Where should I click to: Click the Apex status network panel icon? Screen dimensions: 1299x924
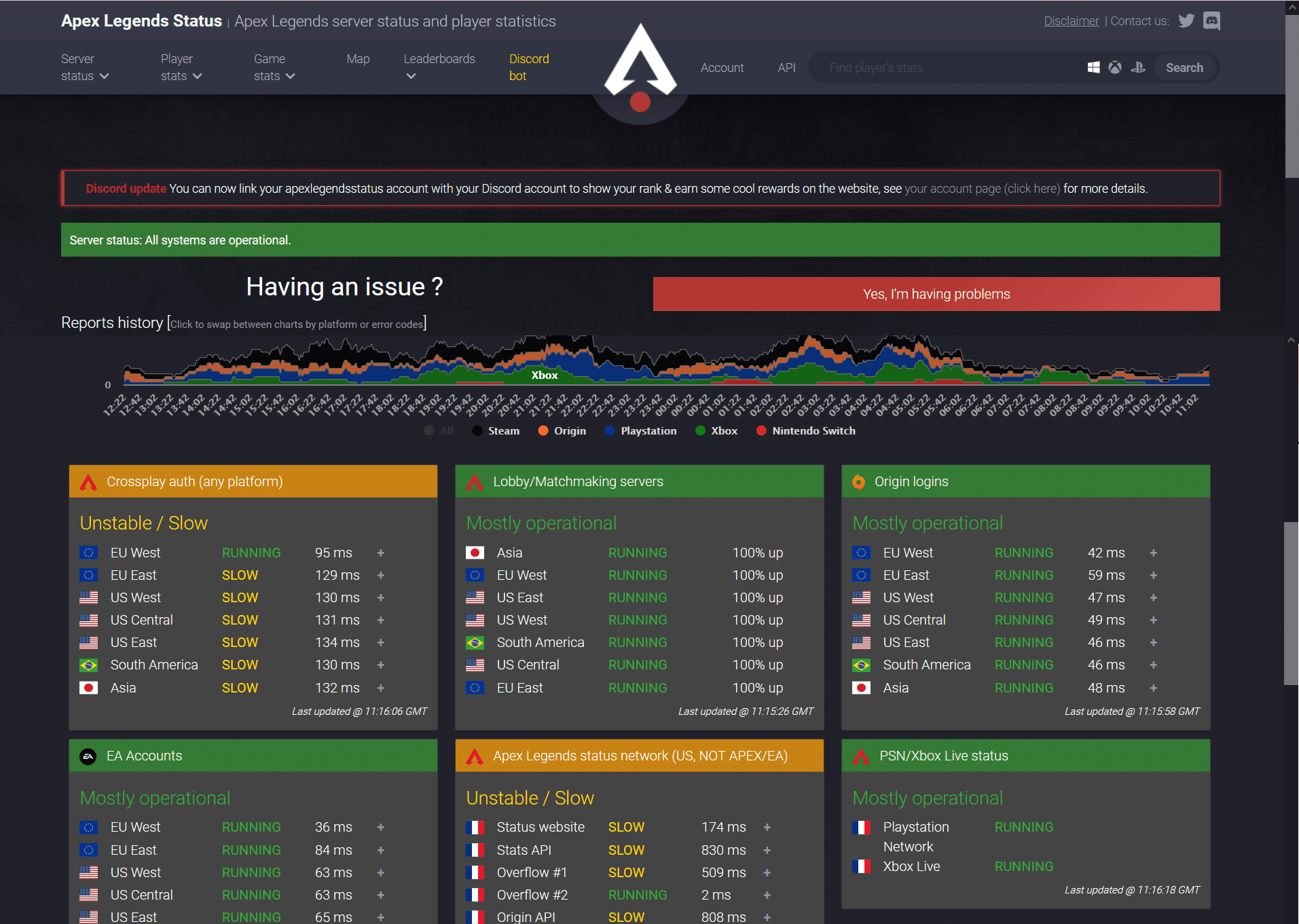(475, 756)
